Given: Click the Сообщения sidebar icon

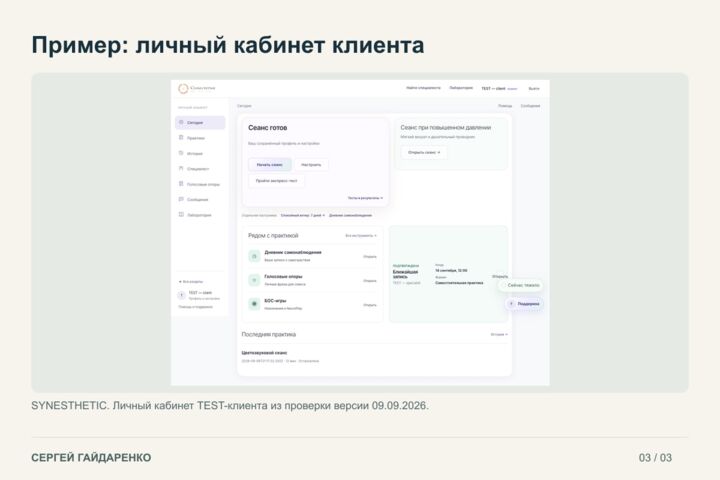Looking at the screenshot, I should click(181, 199).
